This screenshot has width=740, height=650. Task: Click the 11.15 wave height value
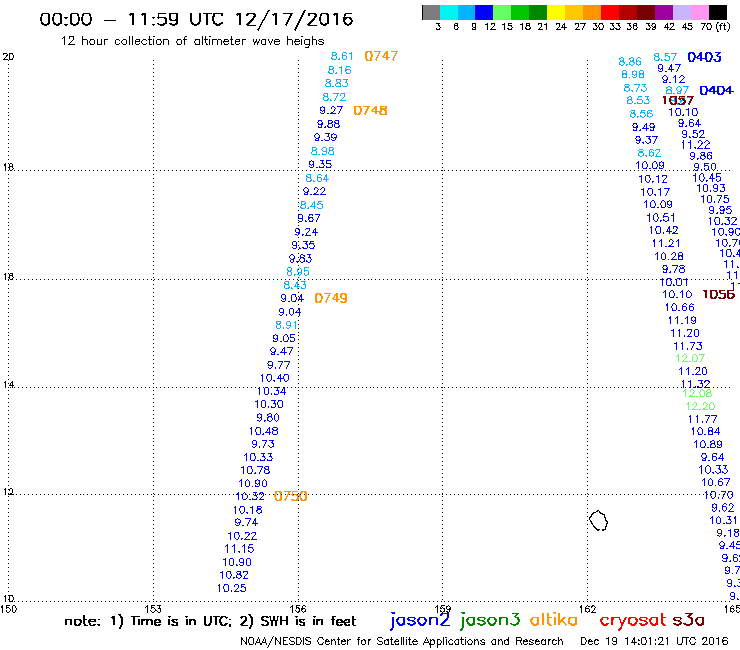tap(239, 549)
